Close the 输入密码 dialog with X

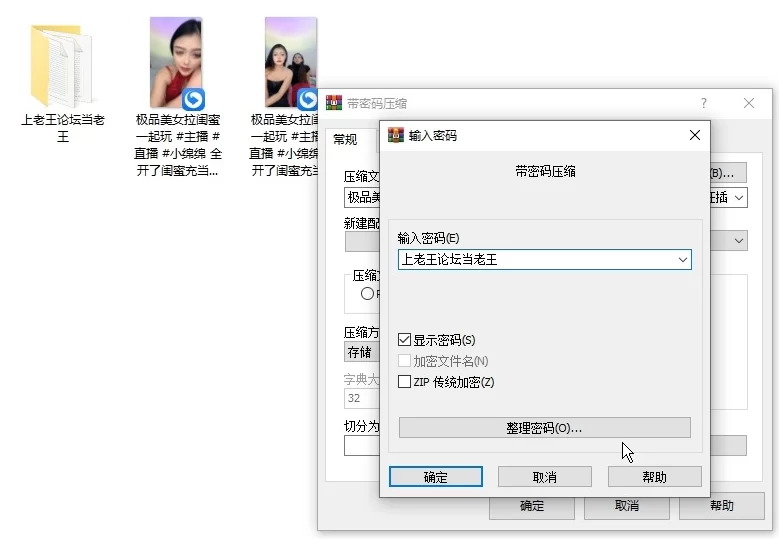694,135
